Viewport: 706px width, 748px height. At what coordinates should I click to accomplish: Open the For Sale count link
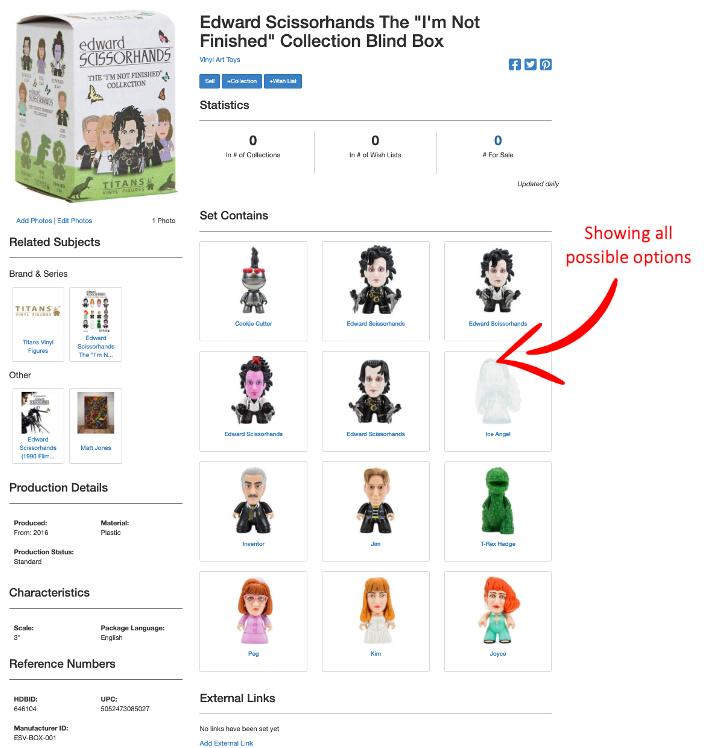(498, 140)
